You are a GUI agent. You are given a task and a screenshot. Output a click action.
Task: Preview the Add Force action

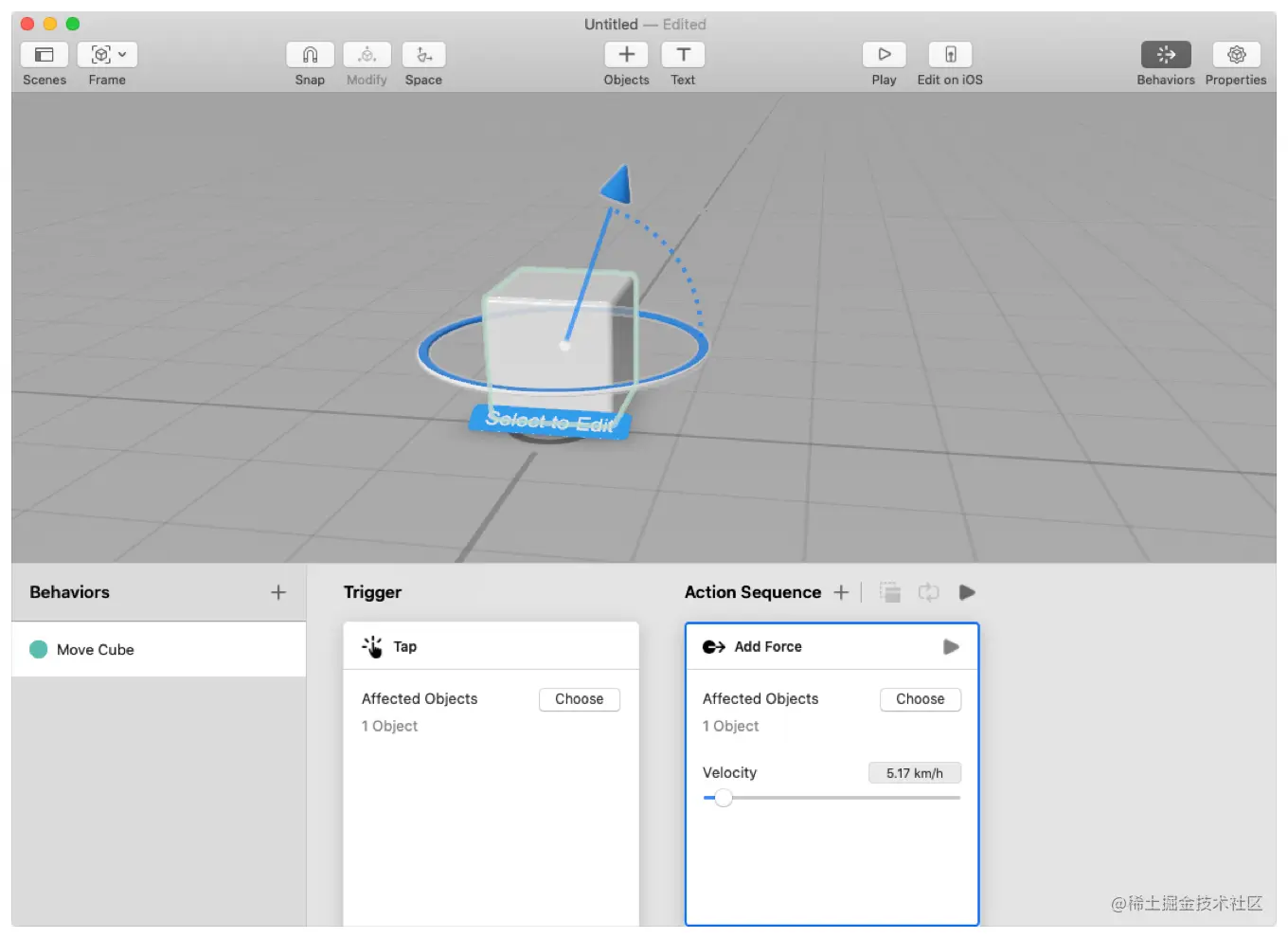(951, 647)
